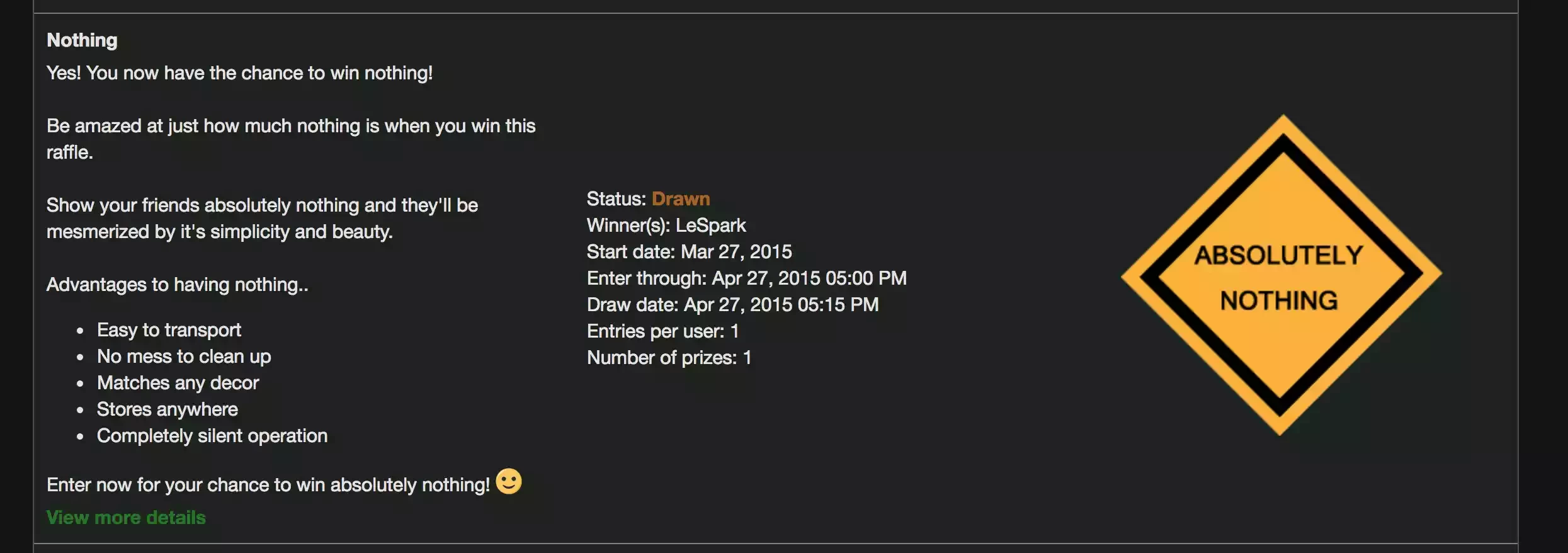Click the Draw date 05:15 PM line

click(732, 305)
